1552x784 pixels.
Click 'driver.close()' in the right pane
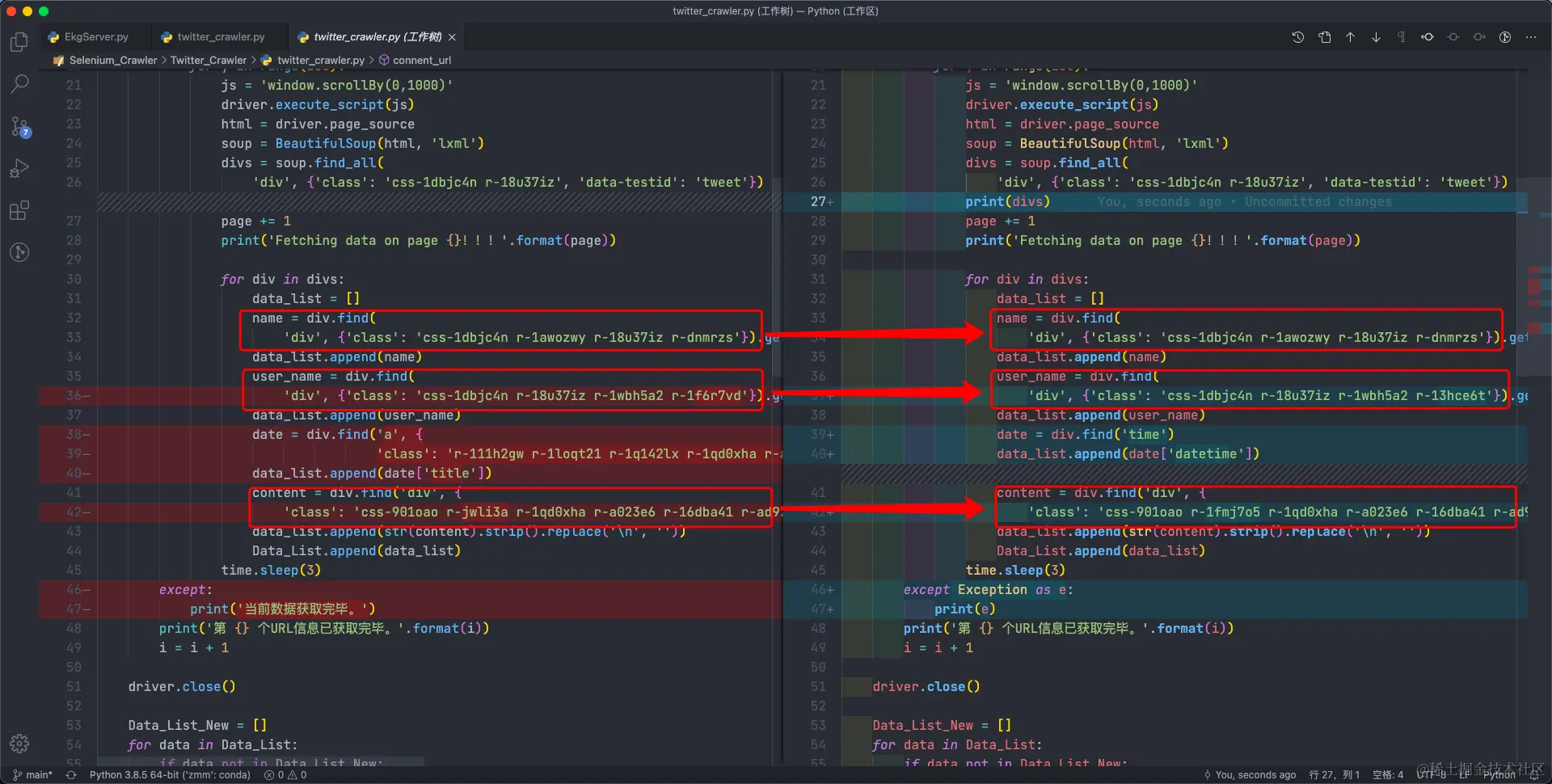click(x=926, y=687)
